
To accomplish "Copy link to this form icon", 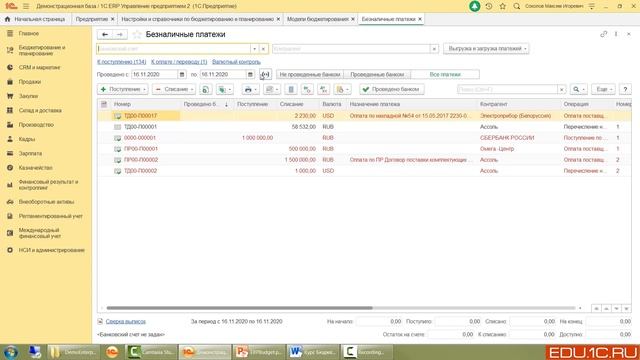I will pyautogui.click(x=603, y=34).
